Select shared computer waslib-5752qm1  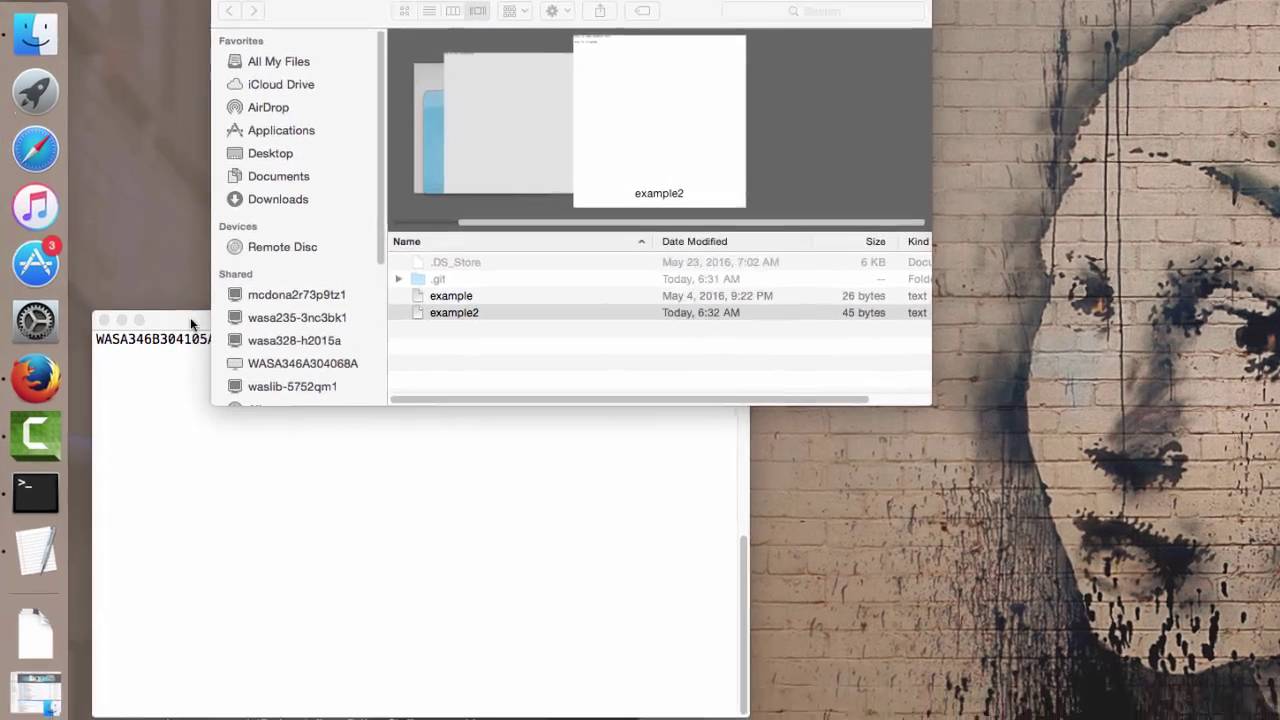292,387
